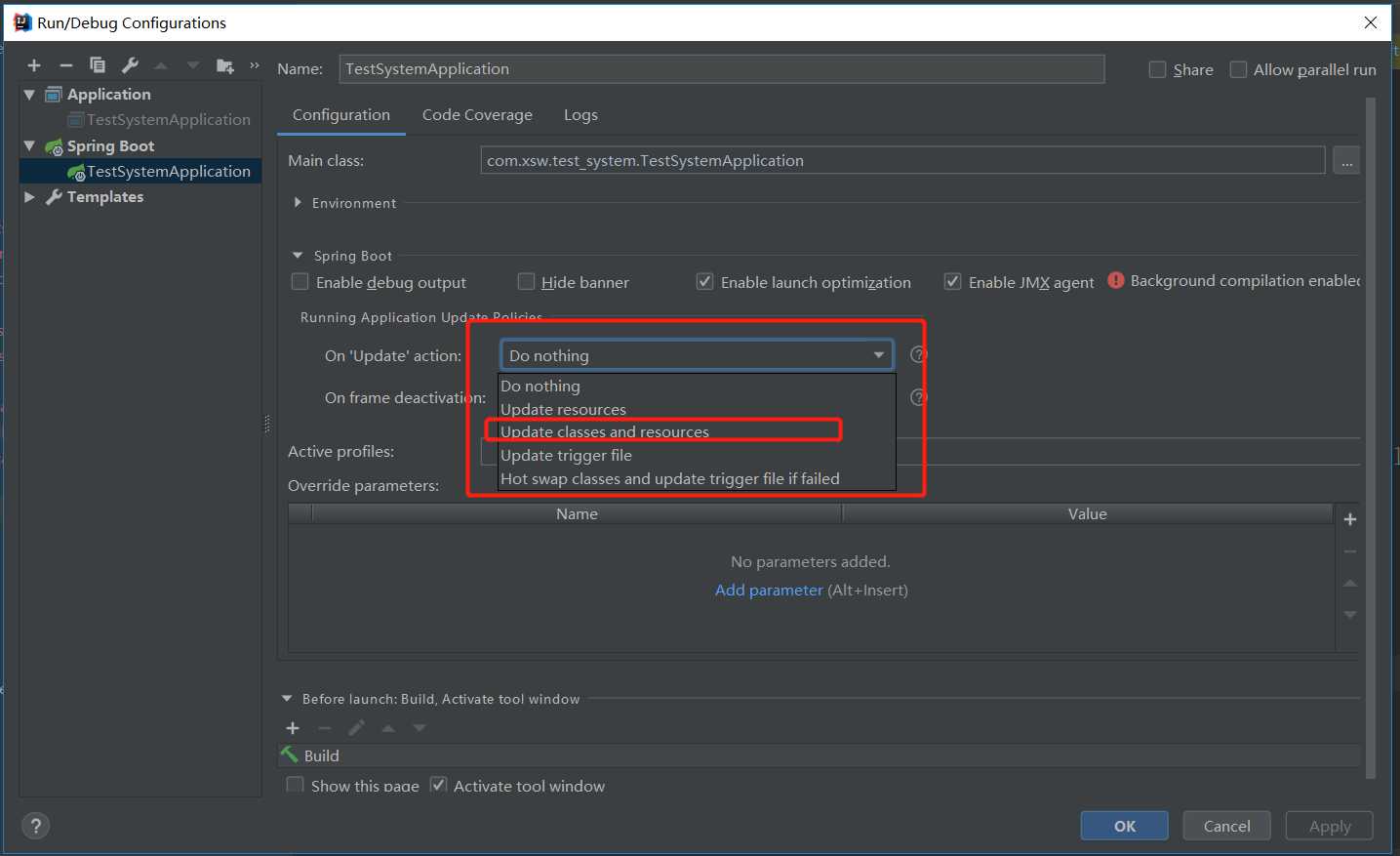Remove selected configuration with minus icon
1400x856 pixels.
coord(66,65)
